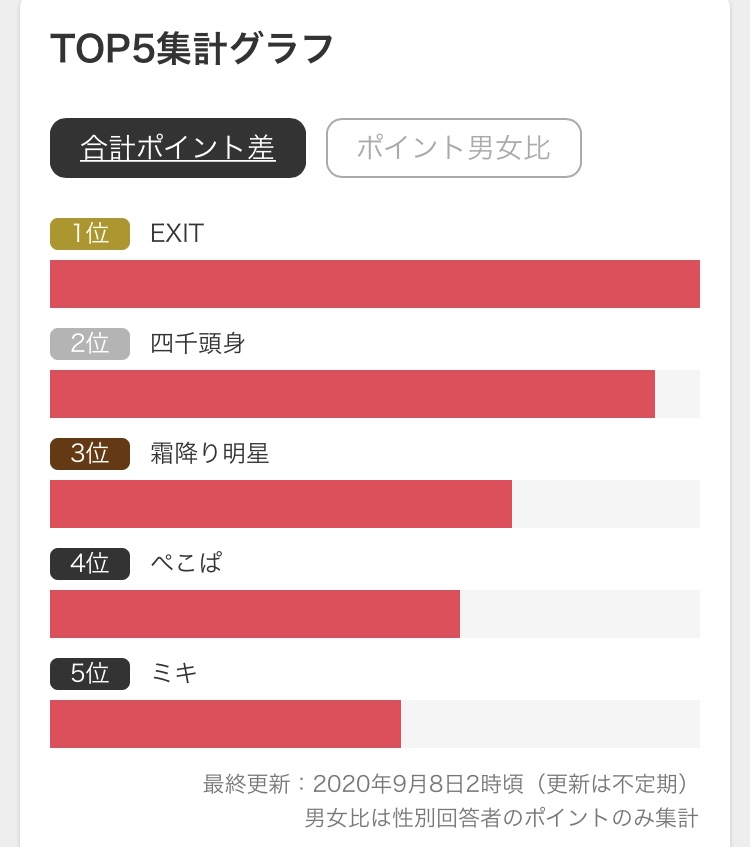Open the ミキ entry name
This screenshot has width=750, height=847.
[x=174, y=673]
